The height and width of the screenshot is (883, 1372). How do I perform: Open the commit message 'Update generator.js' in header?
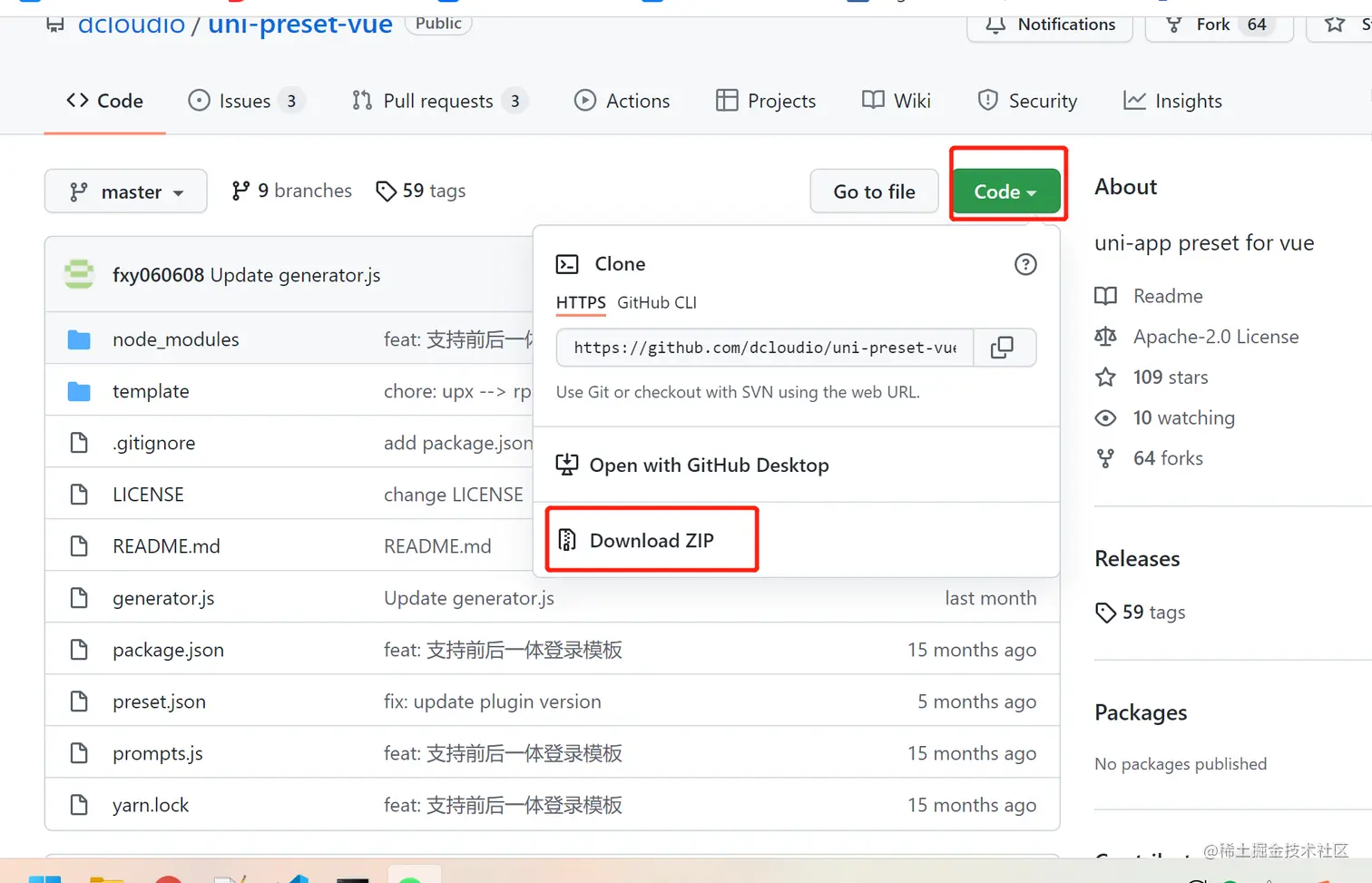click(296, 275)
